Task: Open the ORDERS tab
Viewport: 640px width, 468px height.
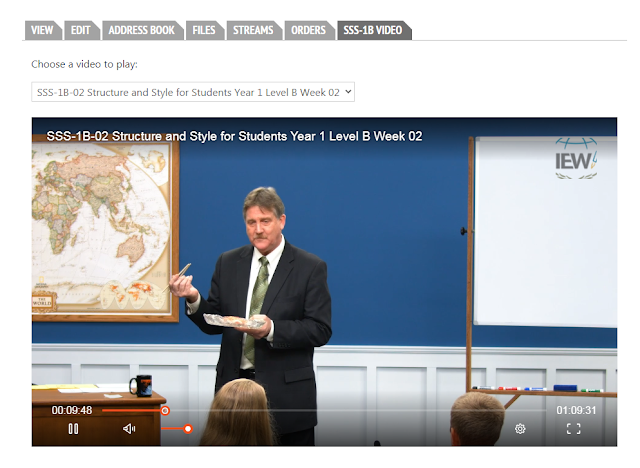Action: (x=309, y=30)
